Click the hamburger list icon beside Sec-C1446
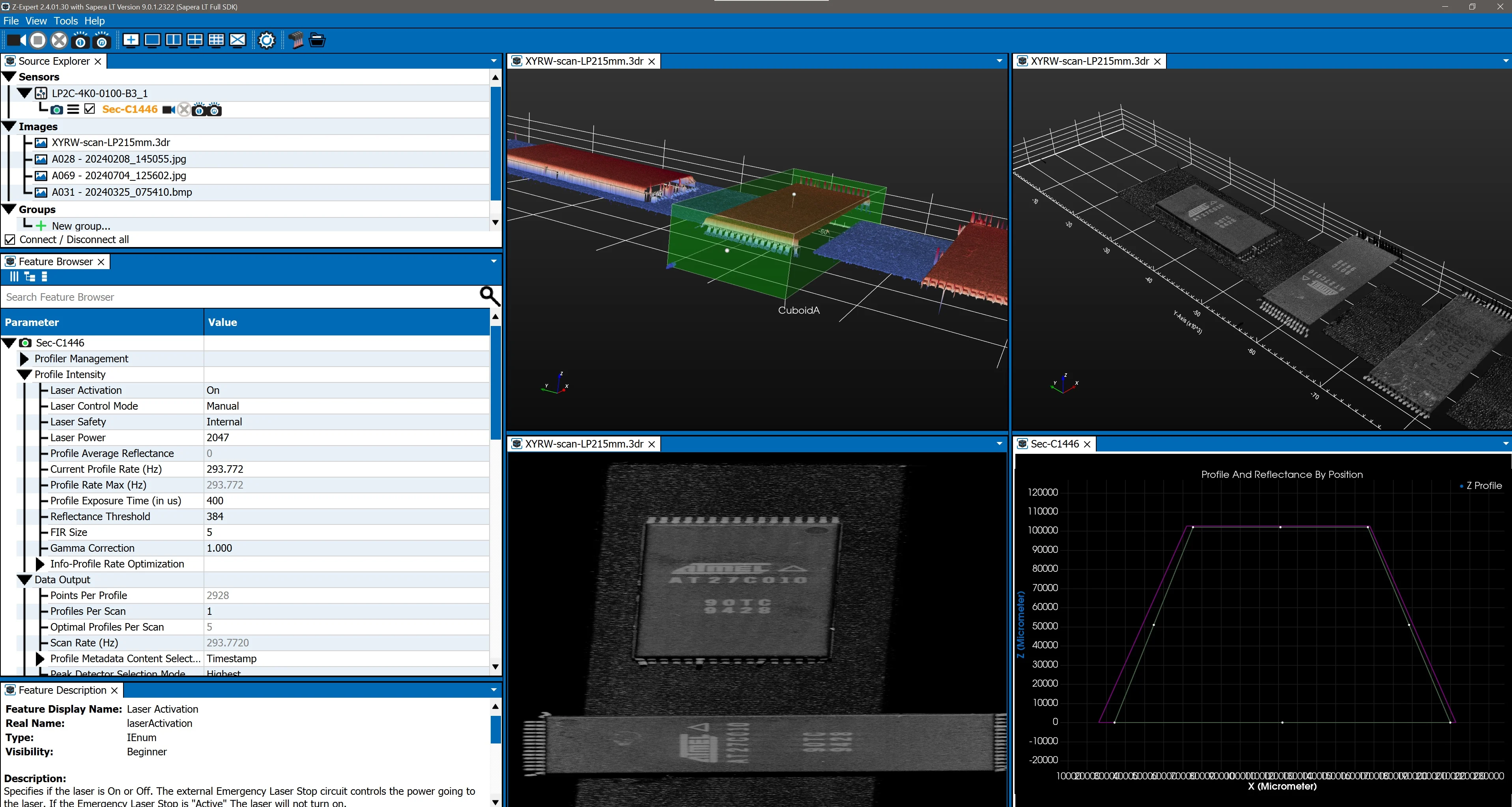The width and height of the screenshot is (1512, 807). coord(73,109)
